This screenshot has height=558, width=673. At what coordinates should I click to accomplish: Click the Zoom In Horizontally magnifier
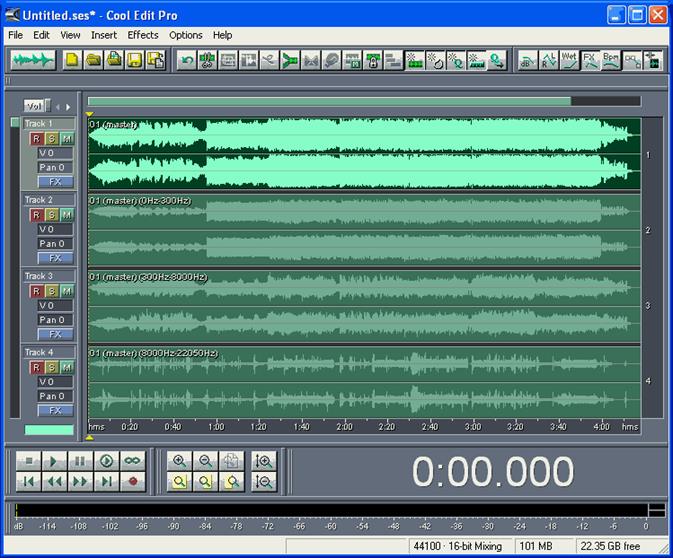(180, 461)
